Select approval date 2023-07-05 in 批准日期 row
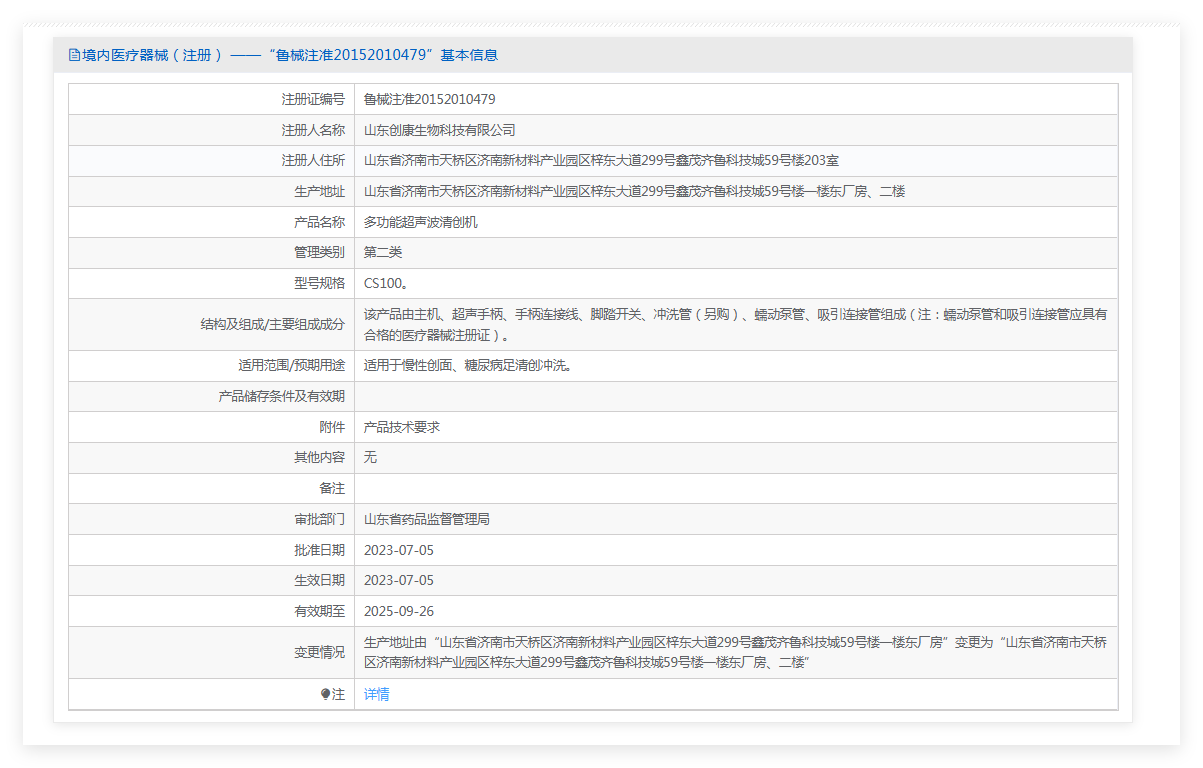The height and width of the screenshot is (768, 1203). click(399, 550)
